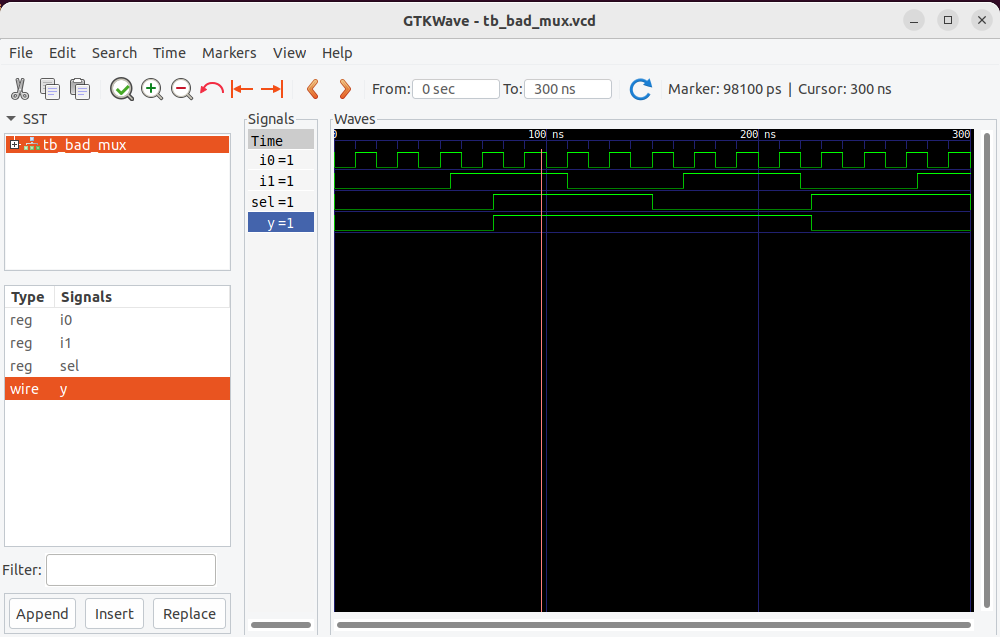The height and width of the screenshot is (637, 1000).
Task: Fetch later data with right chevron
Action: click(345, 89)
